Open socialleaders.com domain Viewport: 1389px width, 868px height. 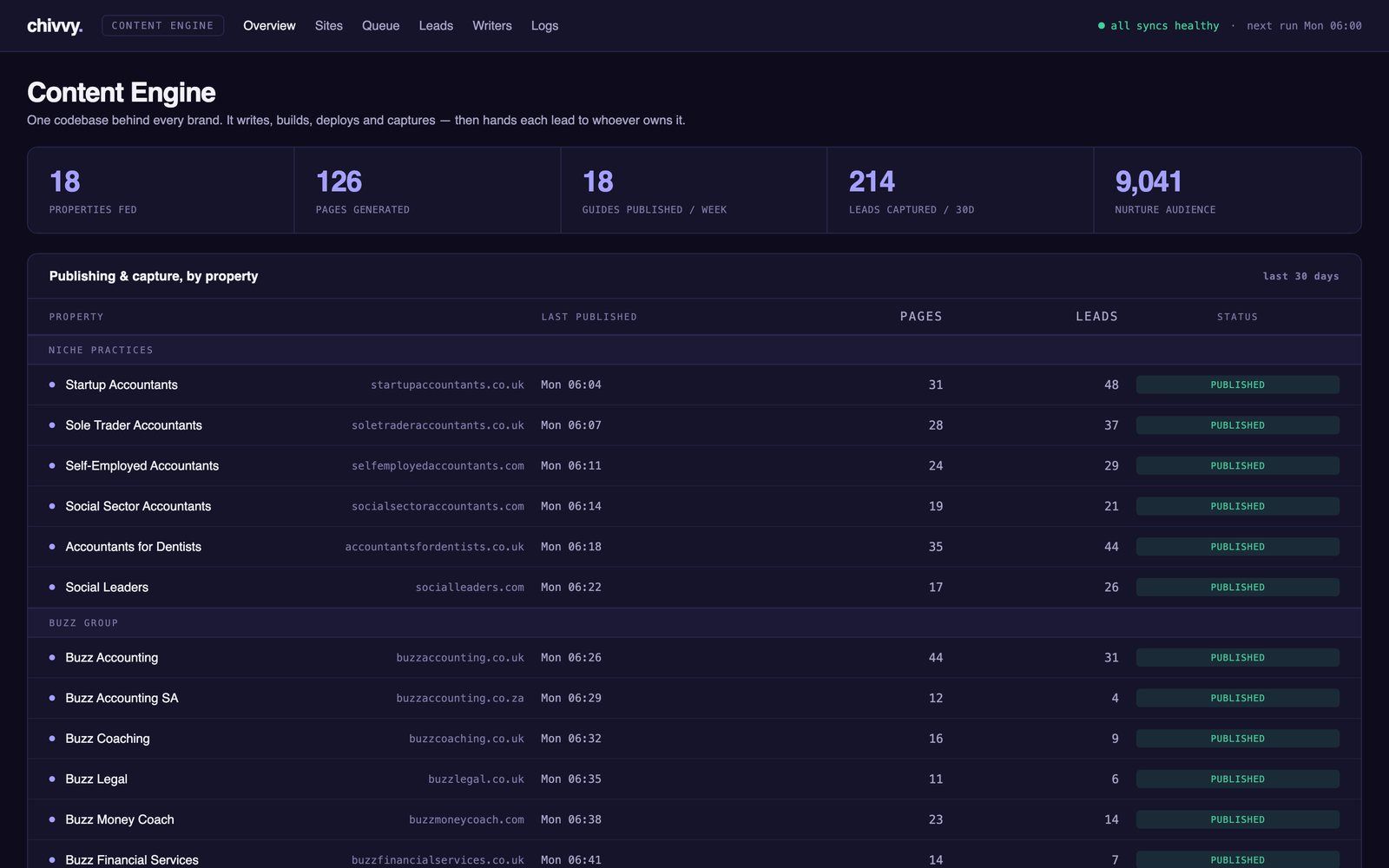470,588
